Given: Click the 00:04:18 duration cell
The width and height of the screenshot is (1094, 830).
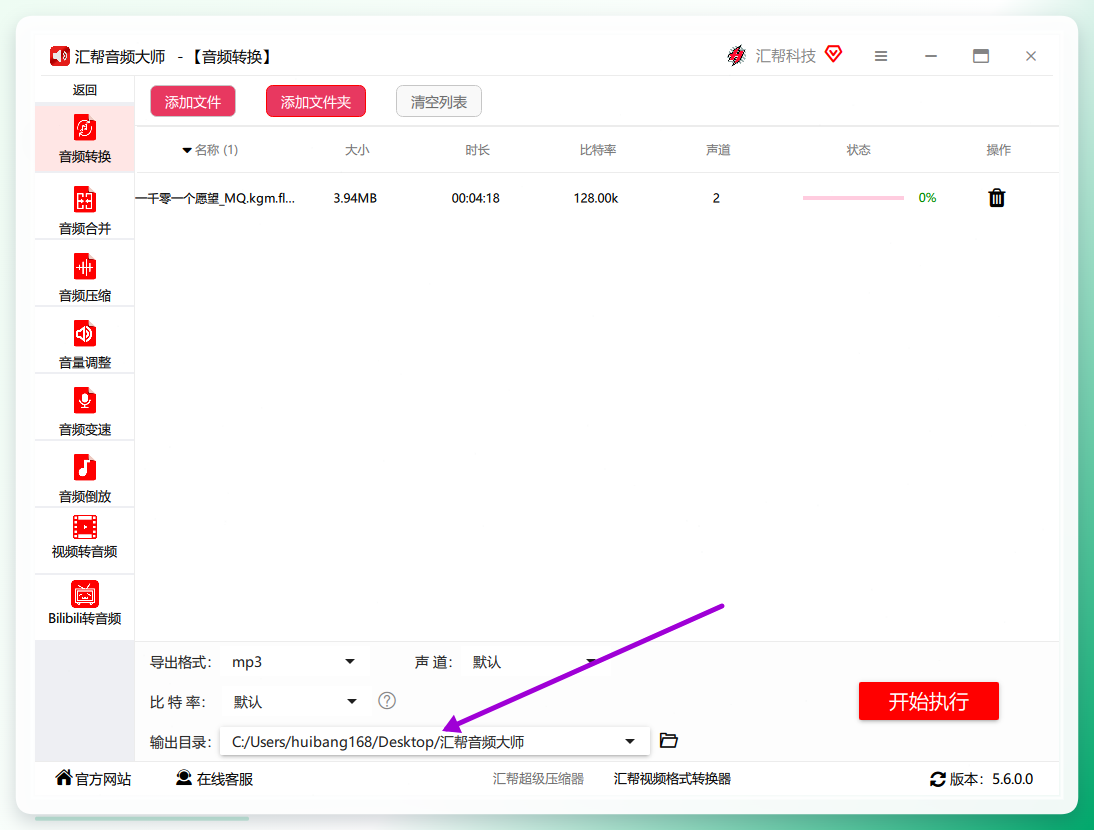Looking at the screenshot, I should [475, 198].
